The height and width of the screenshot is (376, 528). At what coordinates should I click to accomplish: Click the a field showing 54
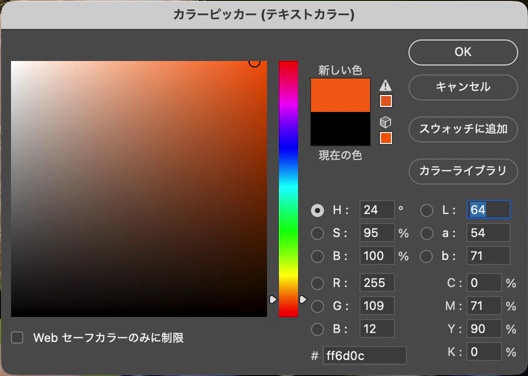(489, 233)
